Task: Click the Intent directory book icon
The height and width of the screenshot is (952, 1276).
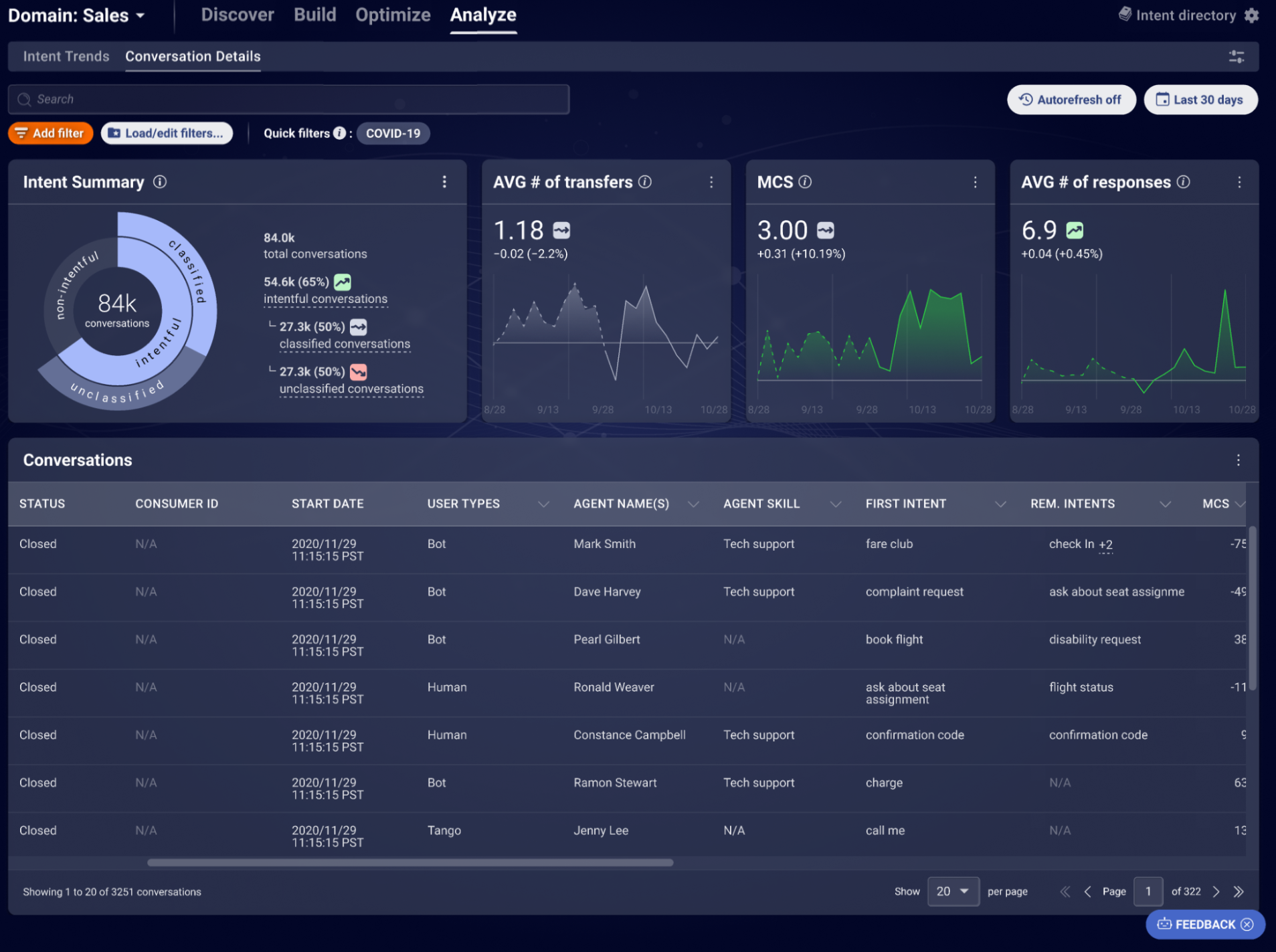Action: (x=1125, y=14)
